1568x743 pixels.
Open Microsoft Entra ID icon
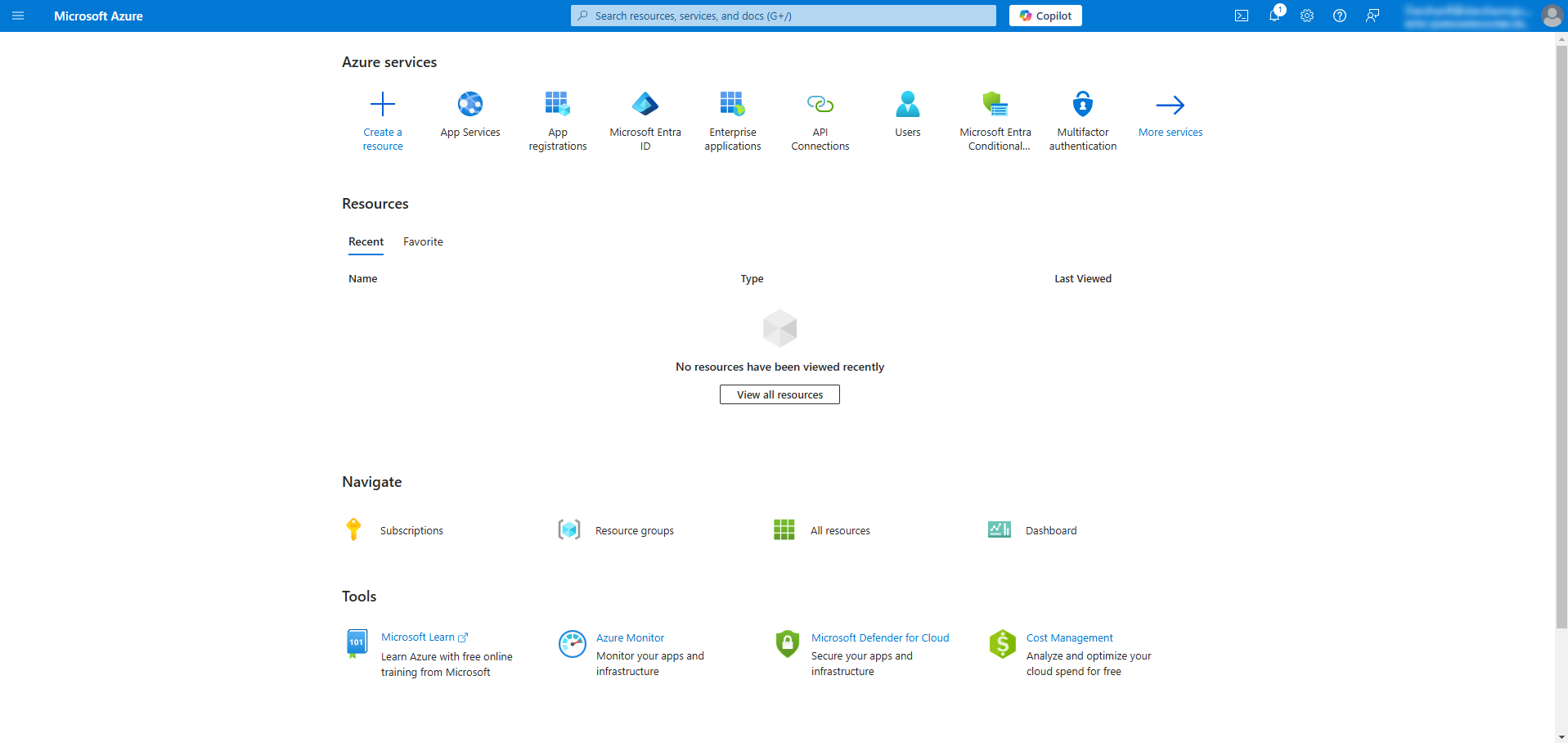pyautogui.click(x=645, y=104)
